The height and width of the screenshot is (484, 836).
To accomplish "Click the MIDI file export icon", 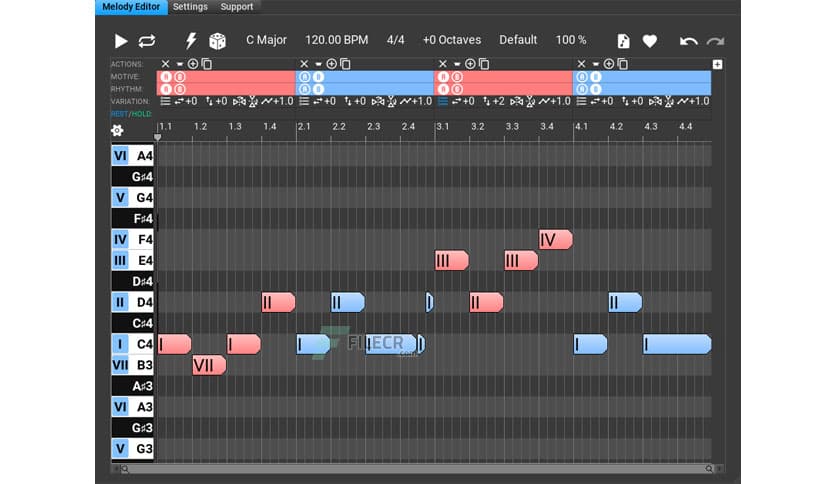I will point(623,41).
